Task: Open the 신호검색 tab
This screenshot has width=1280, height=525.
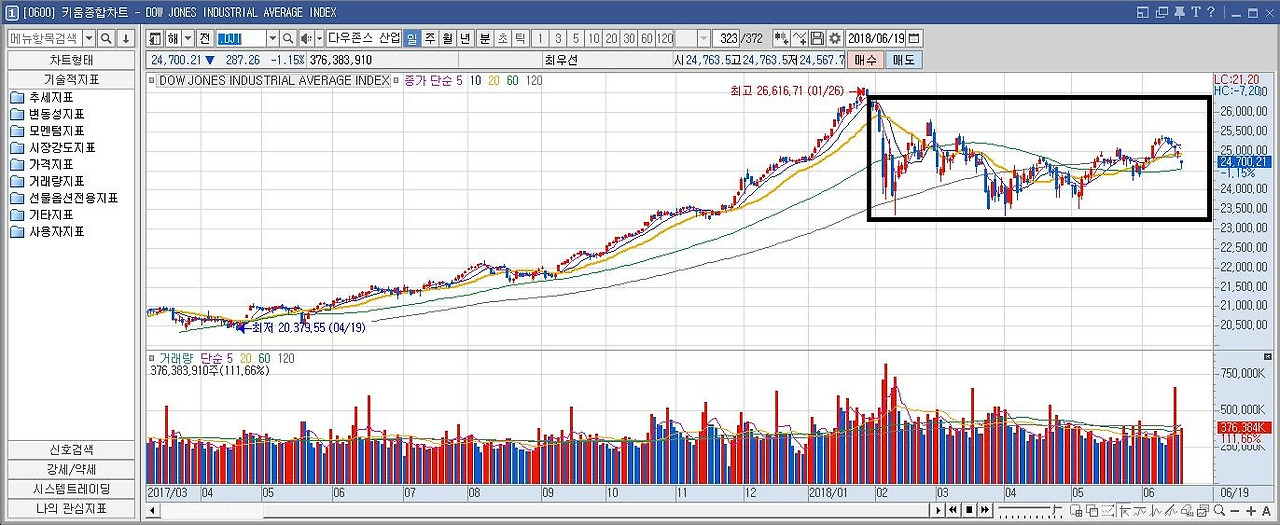Action: coord(71,449)
